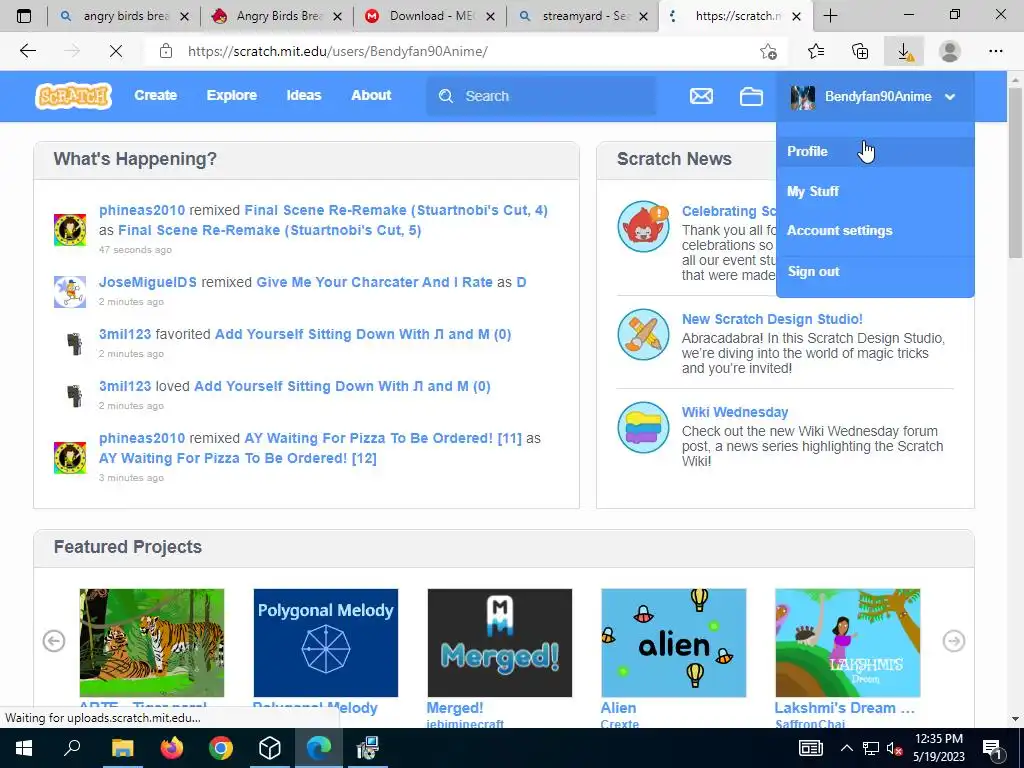This screenshot has width=1024, height=768.
Task: Open JoseMiguelDS user link
Action: click(148, 282)
